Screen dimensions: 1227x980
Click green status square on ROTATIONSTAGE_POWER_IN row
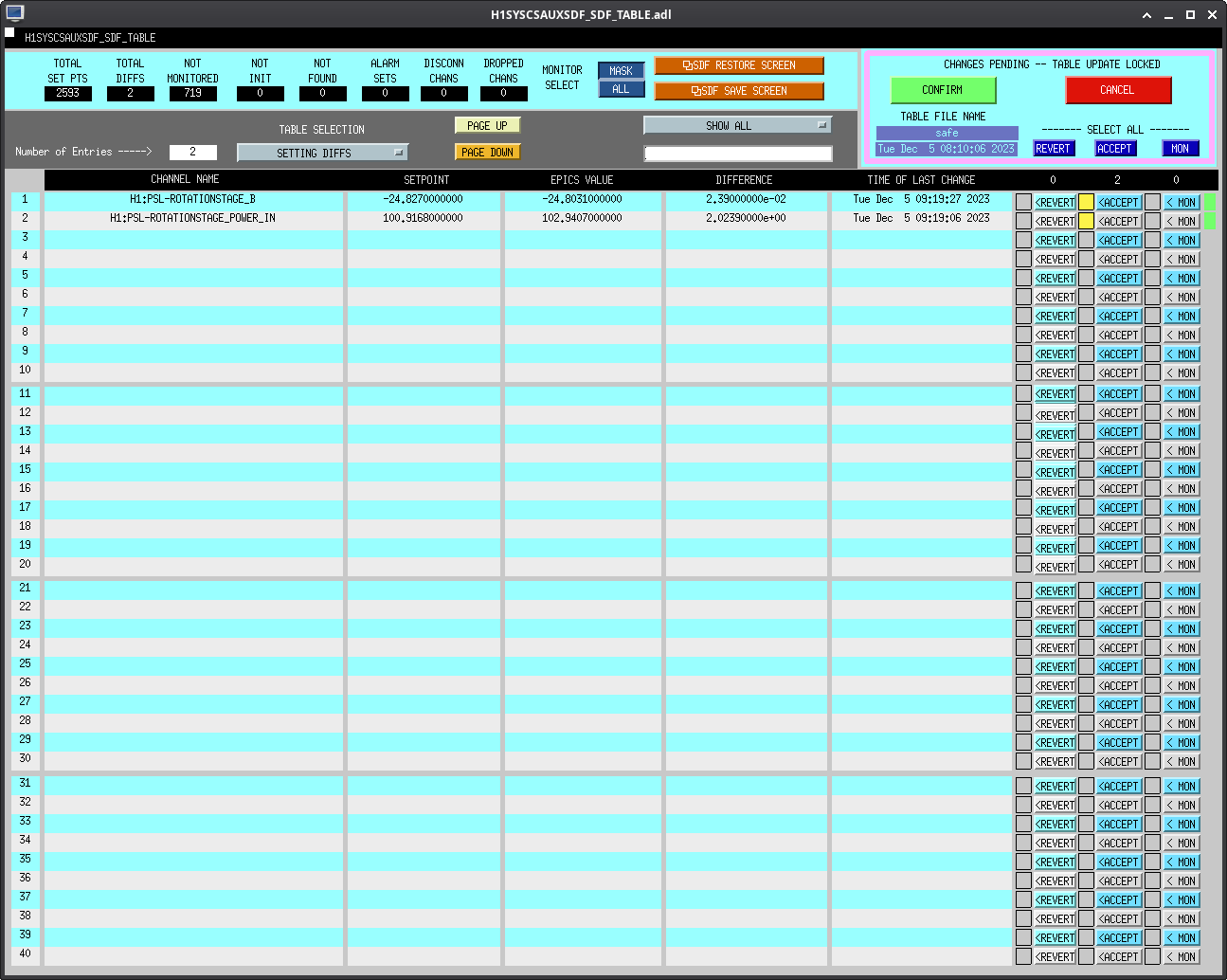(1210, 221)
